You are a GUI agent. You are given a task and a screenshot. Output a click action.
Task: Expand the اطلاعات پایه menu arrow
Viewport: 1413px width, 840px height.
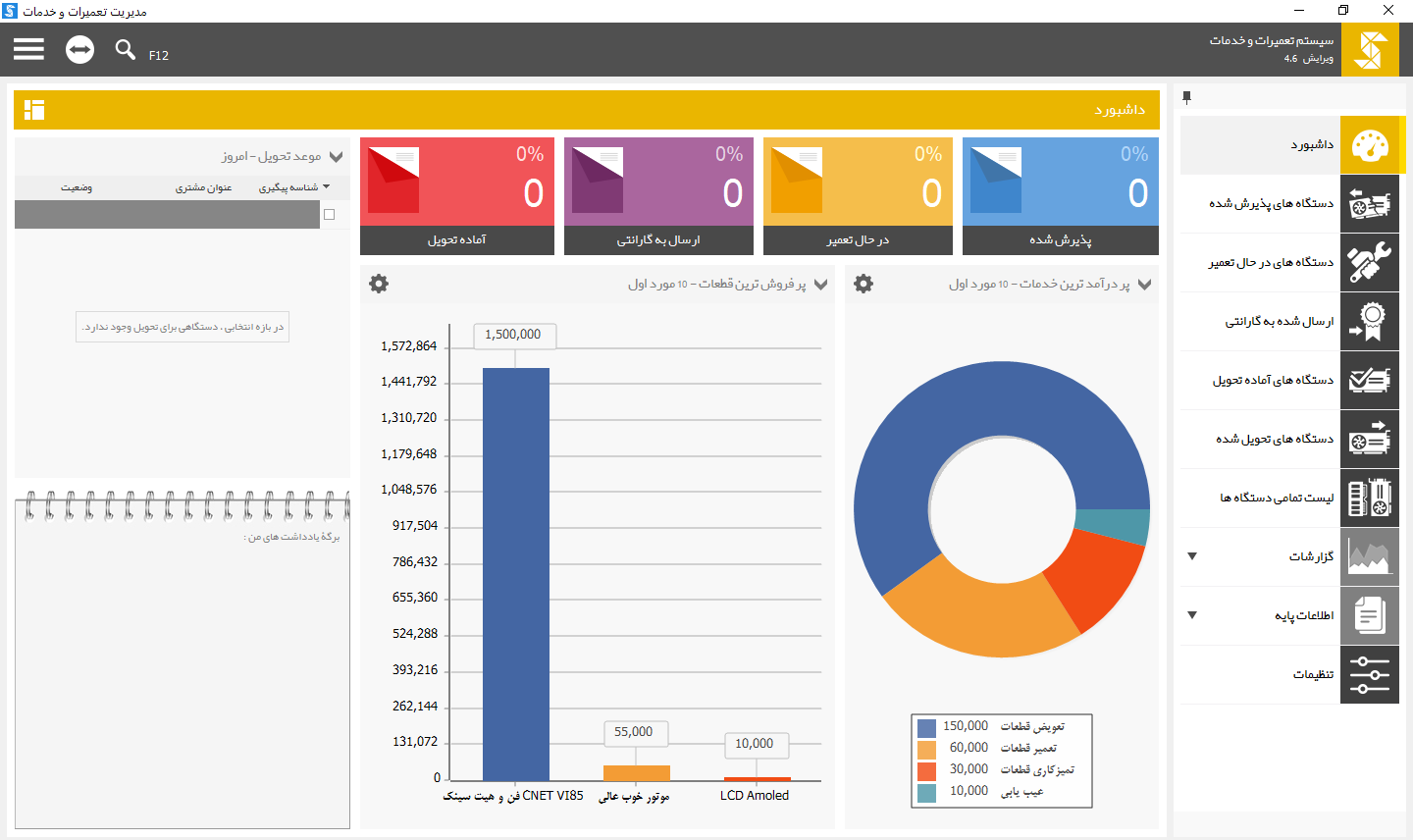(x=1192, y=615)
